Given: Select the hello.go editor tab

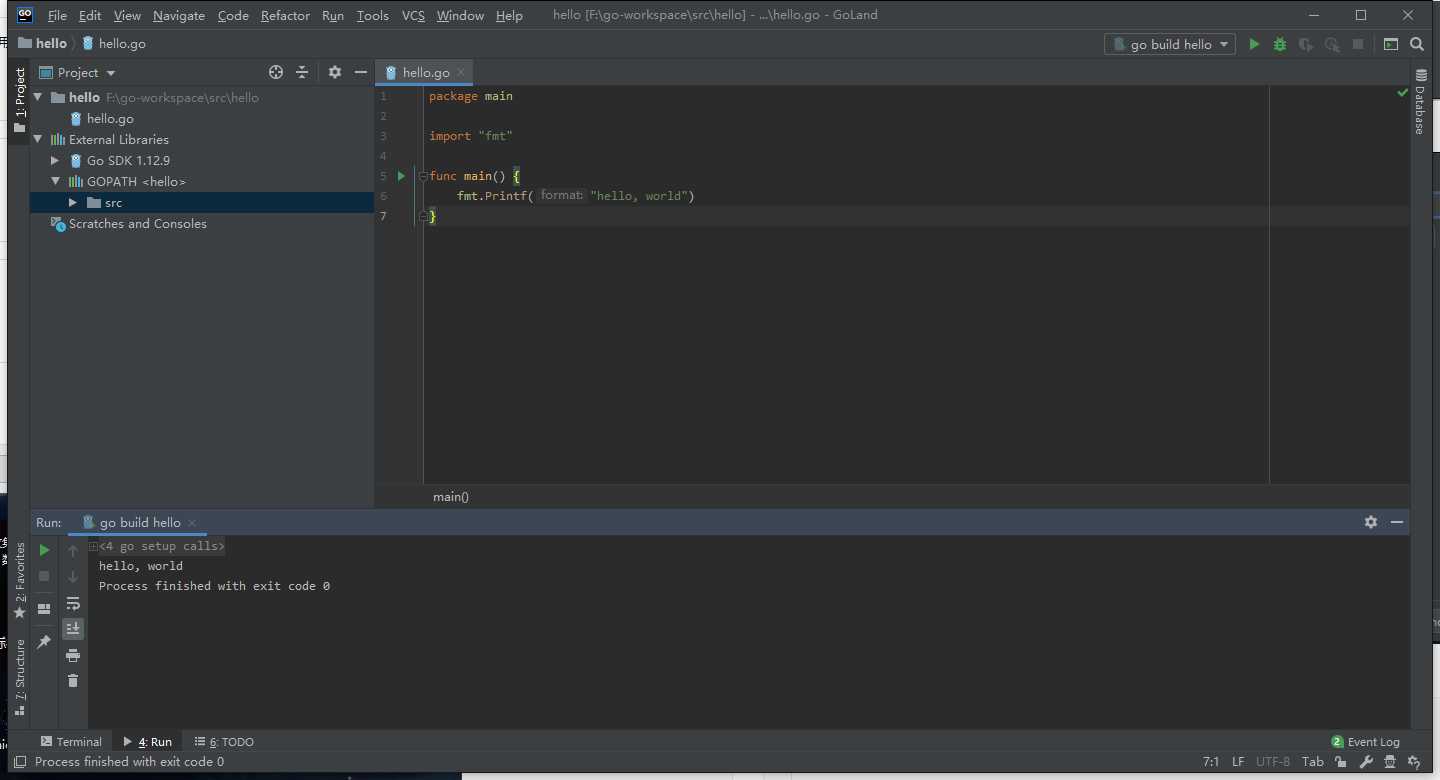Looking at the screenshot, I should coord(425,72).
